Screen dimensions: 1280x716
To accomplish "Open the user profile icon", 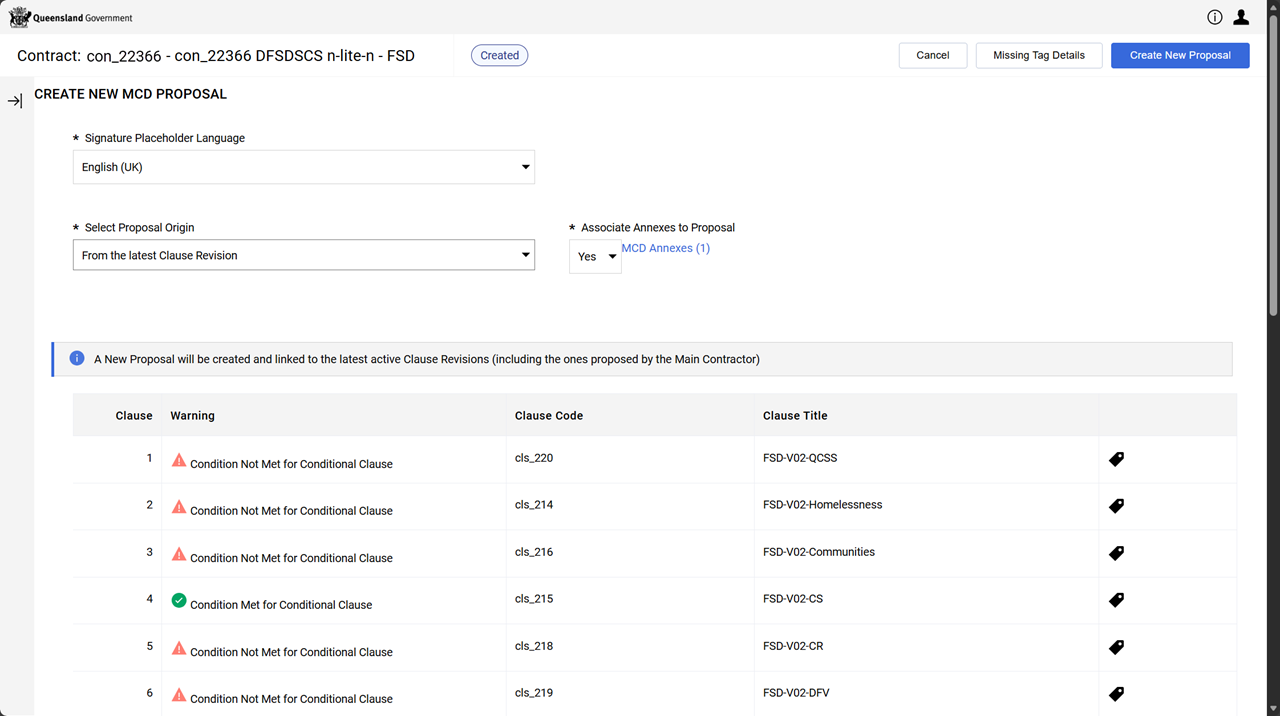I will 1241,17.
